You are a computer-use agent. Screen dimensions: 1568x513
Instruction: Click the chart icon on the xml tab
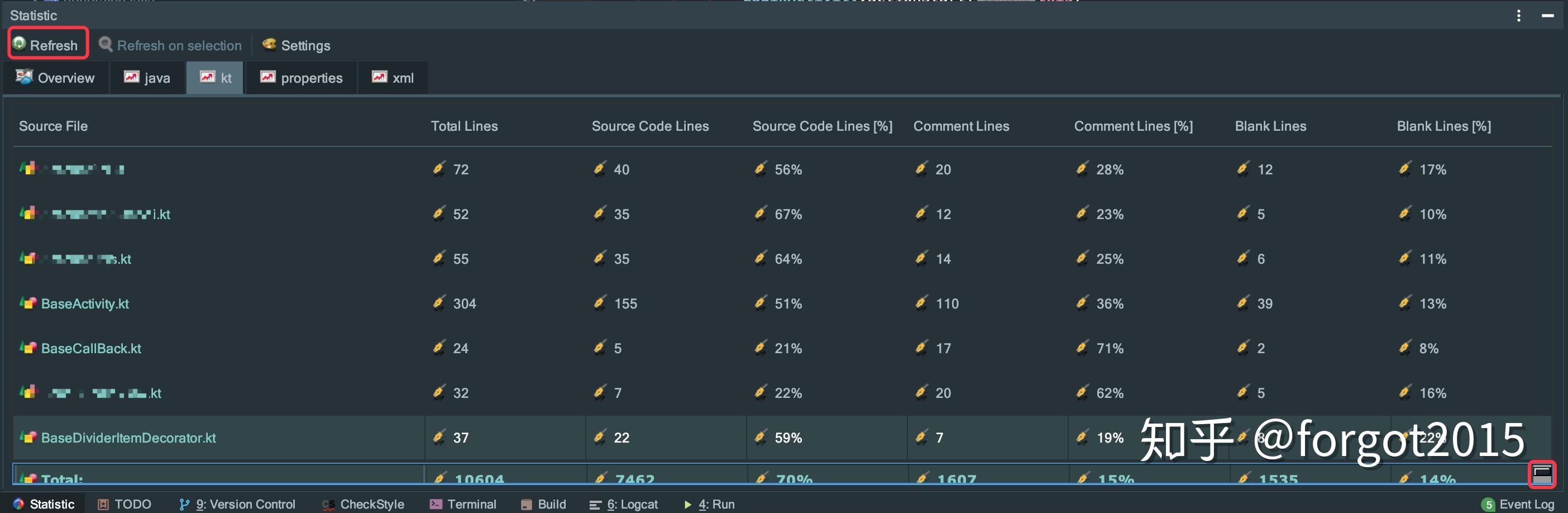click(x=380, y=77)
